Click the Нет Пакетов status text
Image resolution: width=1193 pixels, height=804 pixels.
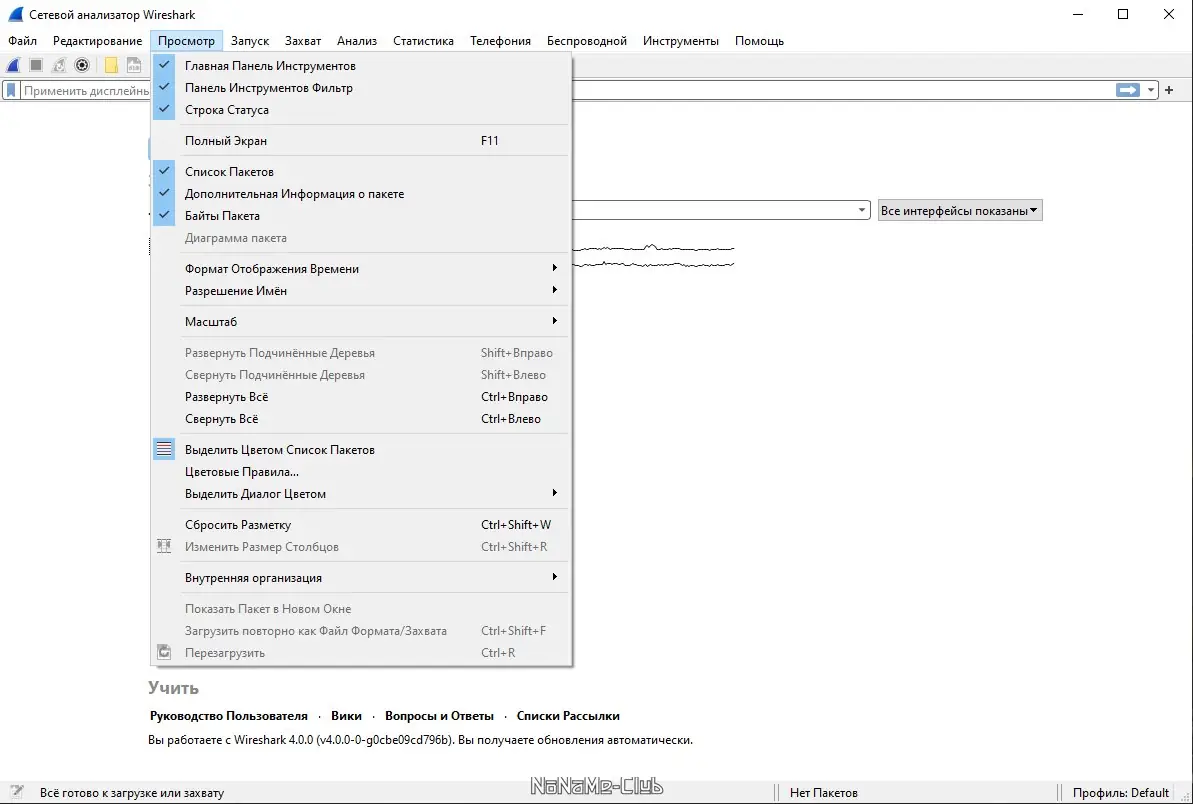(x=823, y=793)
